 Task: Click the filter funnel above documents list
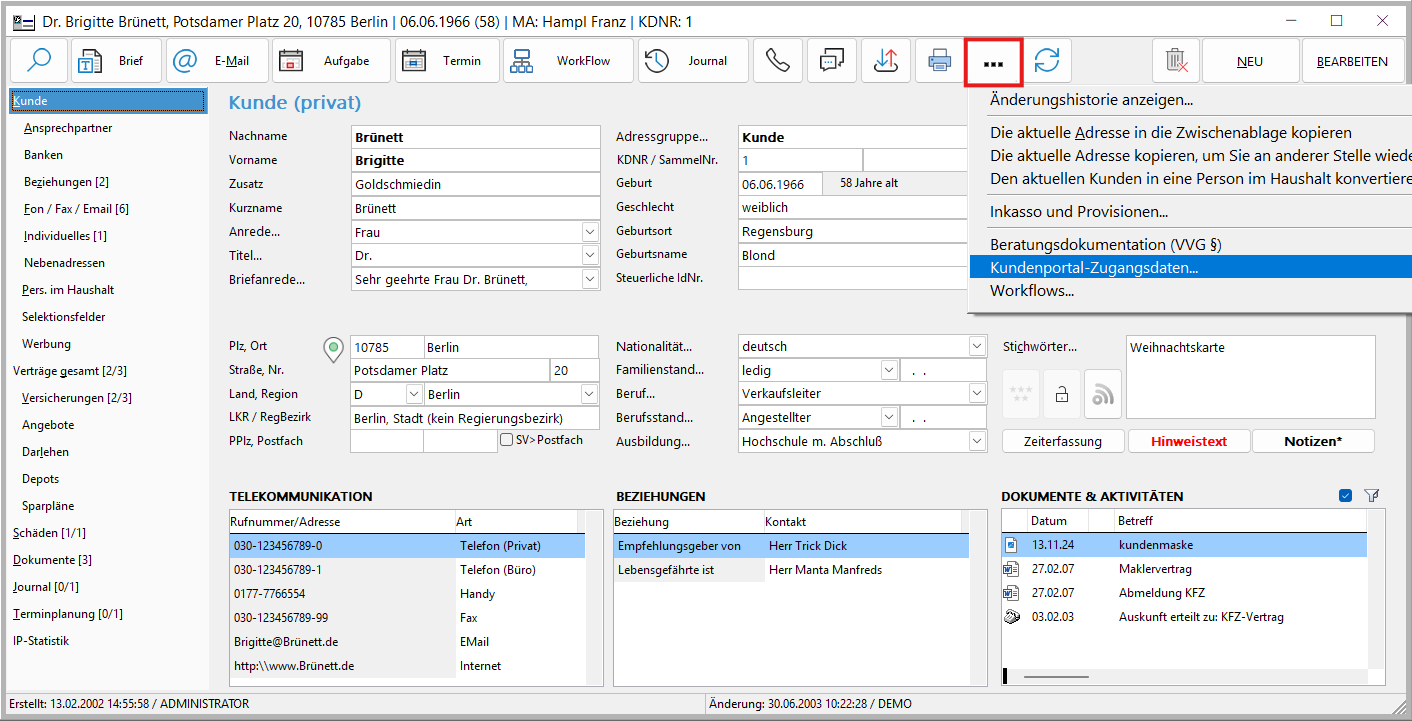click(x=1372, y=495)
